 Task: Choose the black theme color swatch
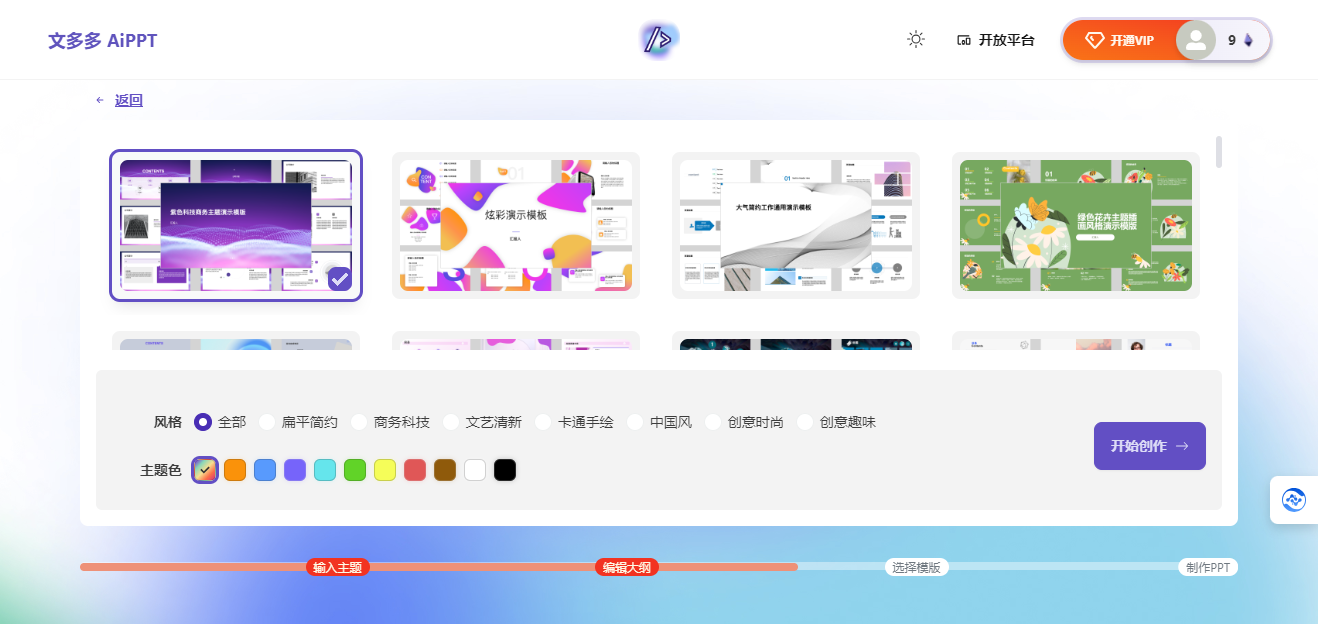coord(505,470)
